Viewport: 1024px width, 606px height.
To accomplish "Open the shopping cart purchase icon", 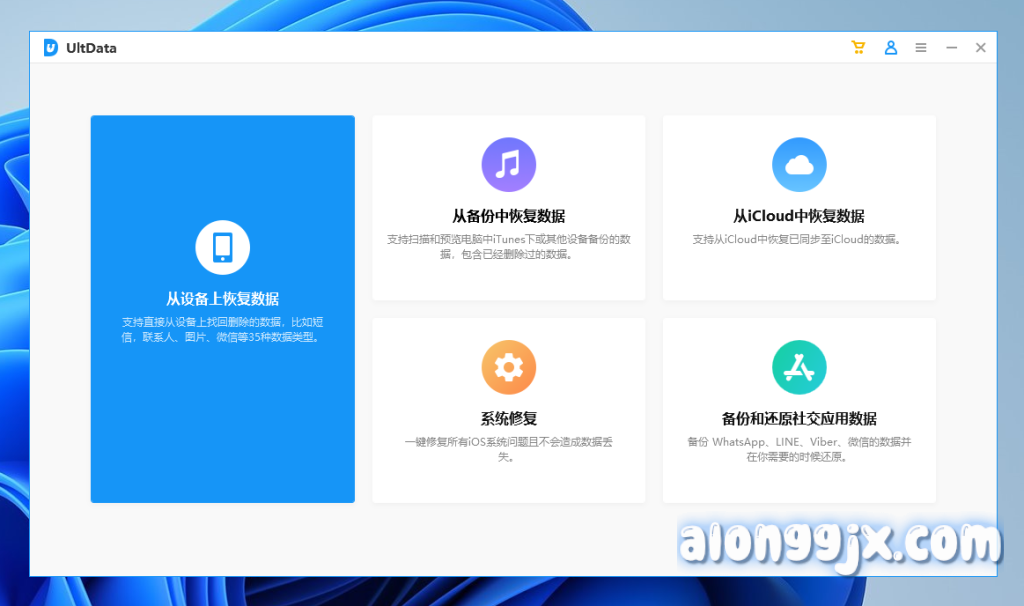I will pos(858,48).
